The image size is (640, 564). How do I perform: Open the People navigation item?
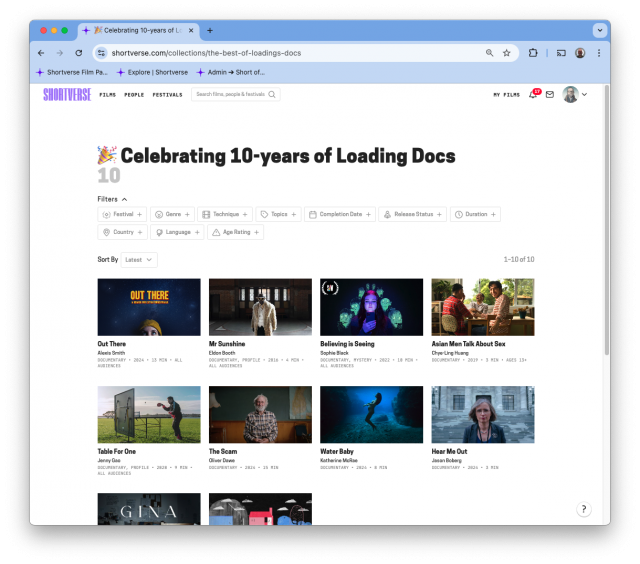[x=134, y=95]
